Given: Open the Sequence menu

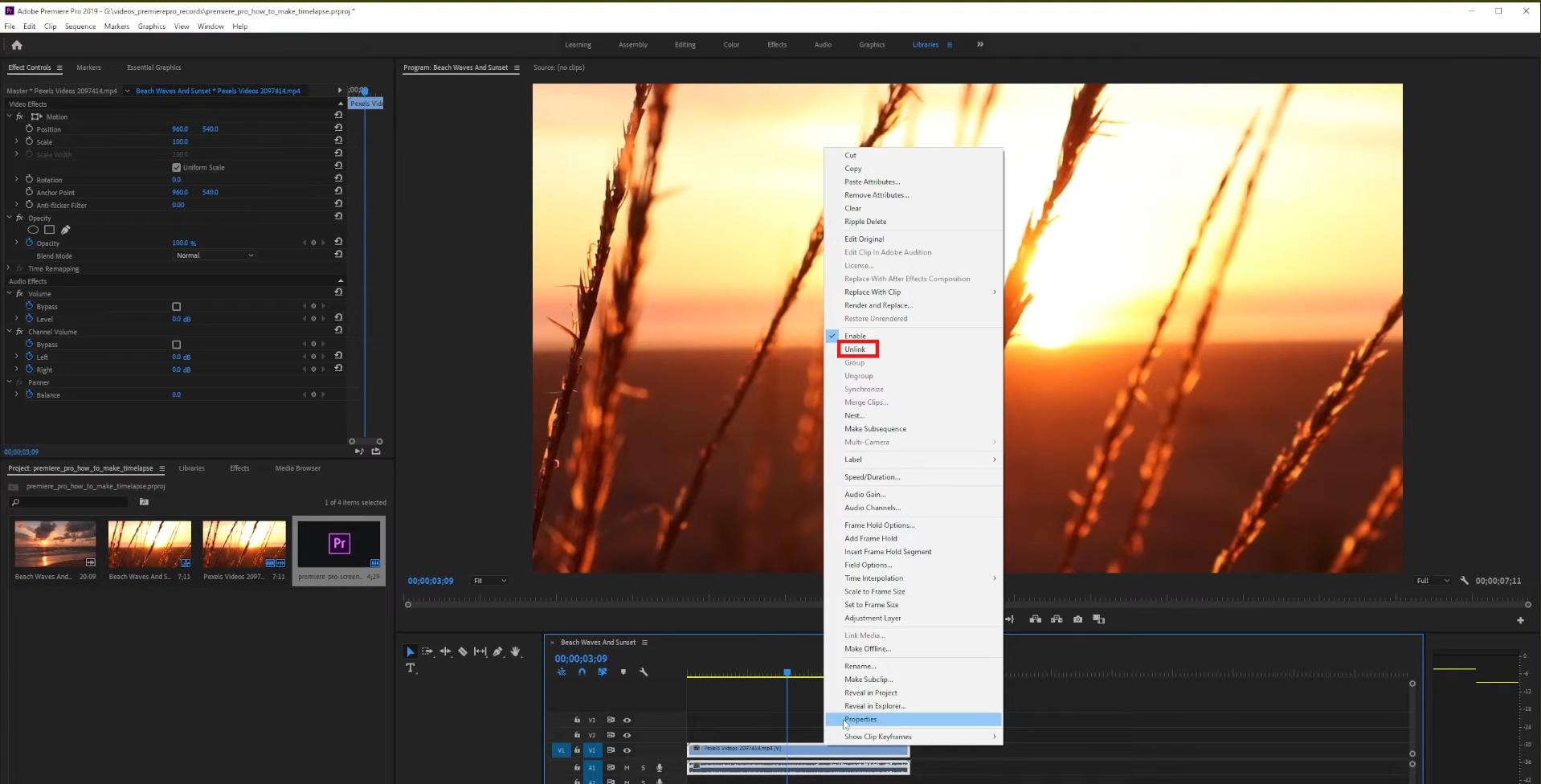Looking at the screenshot, I should (x=80, y=27).
